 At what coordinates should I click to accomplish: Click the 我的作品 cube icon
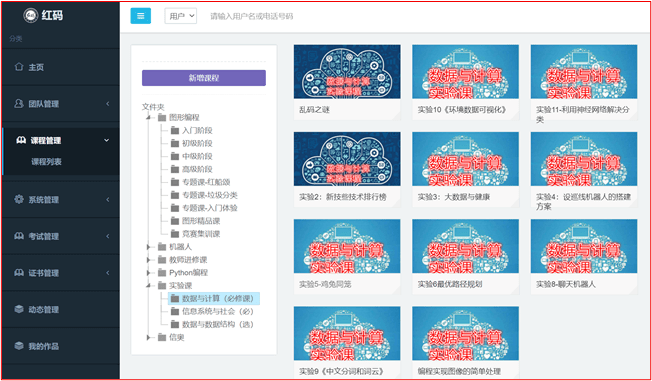click(x=19, y=346)
